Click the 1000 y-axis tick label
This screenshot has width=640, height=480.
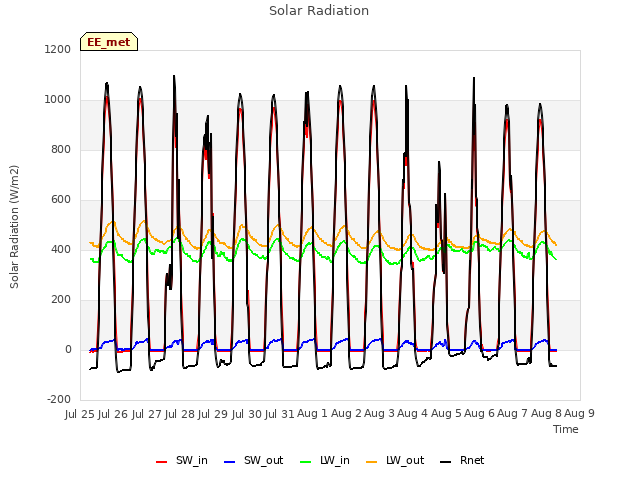click(58, 99)
